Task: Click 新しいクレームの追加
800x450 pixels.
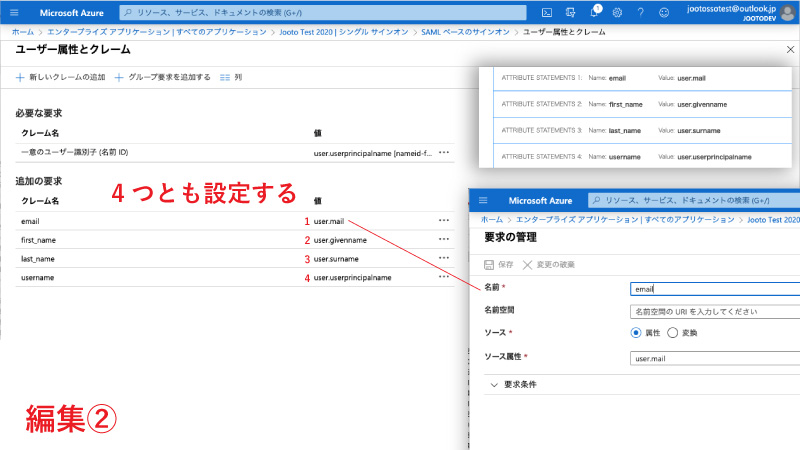Action: click(x=61, y=77)
